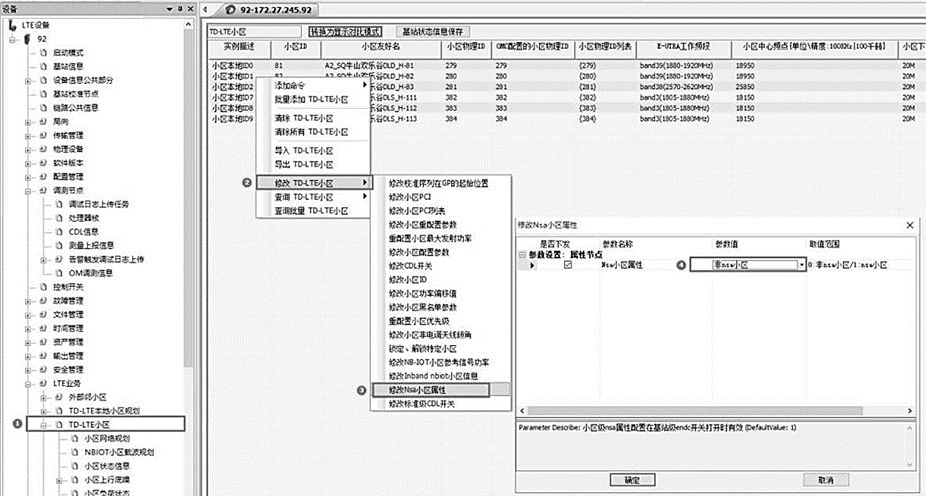Collapse the 参数设置: 属性节点 group
926x496 pixels.
[x=521, y=254]
